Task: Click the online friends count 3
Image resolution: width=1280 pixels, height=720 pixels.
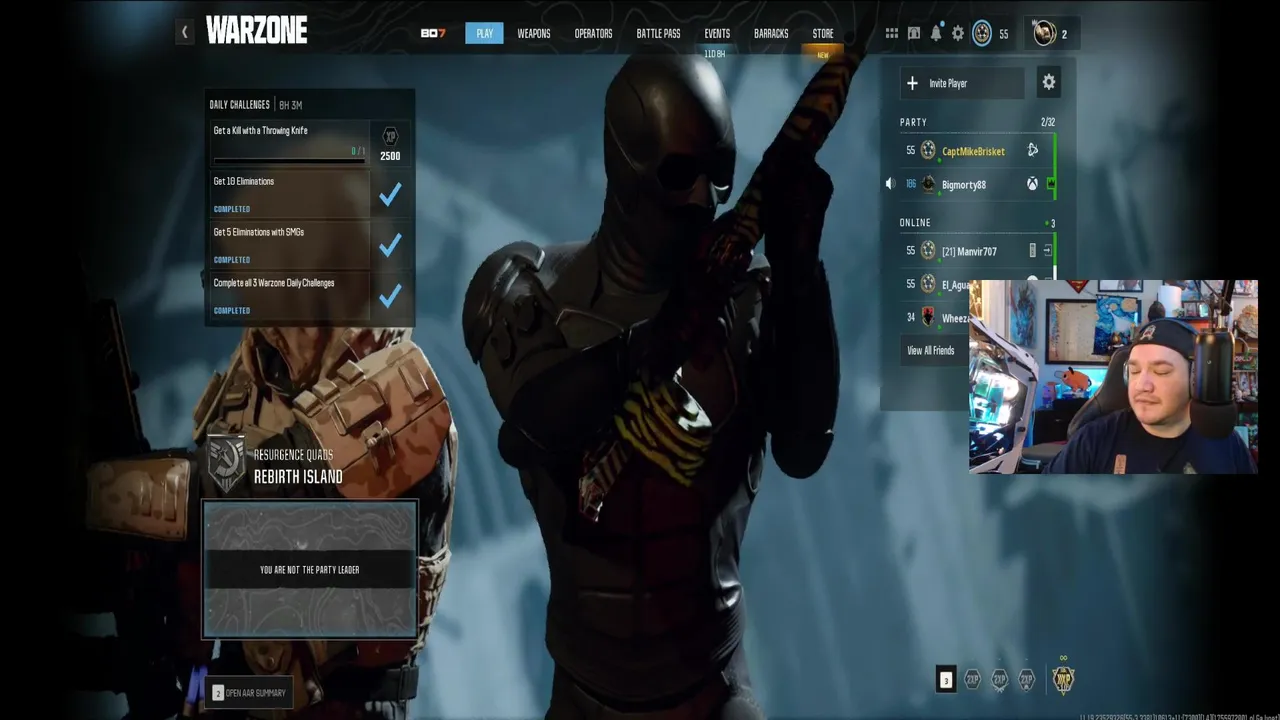Action: point(1051,224)
